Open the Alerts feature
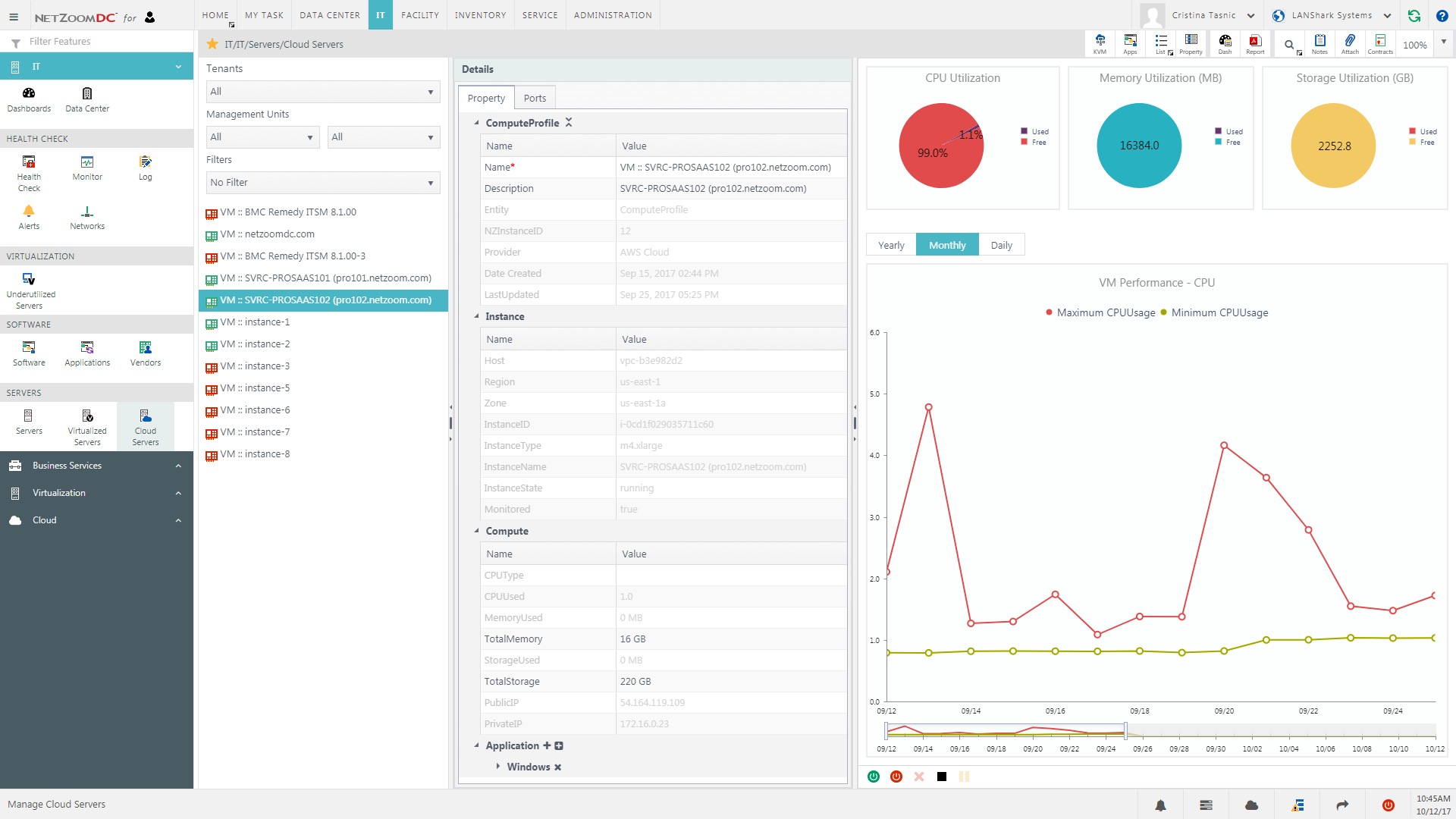Image resolution: width=1456 pixels, height=819 pixels. click(29, 217)
